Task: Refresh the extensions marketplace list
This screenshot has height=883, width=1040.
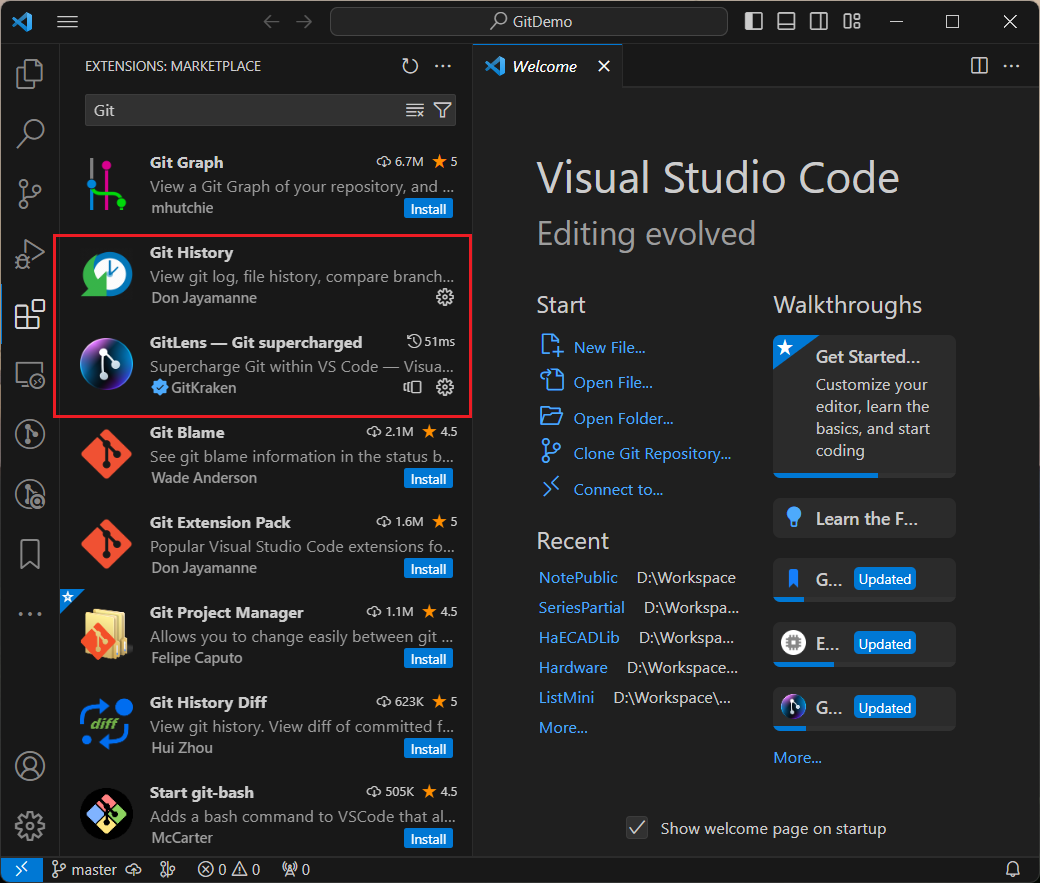Action: [410, 66]
